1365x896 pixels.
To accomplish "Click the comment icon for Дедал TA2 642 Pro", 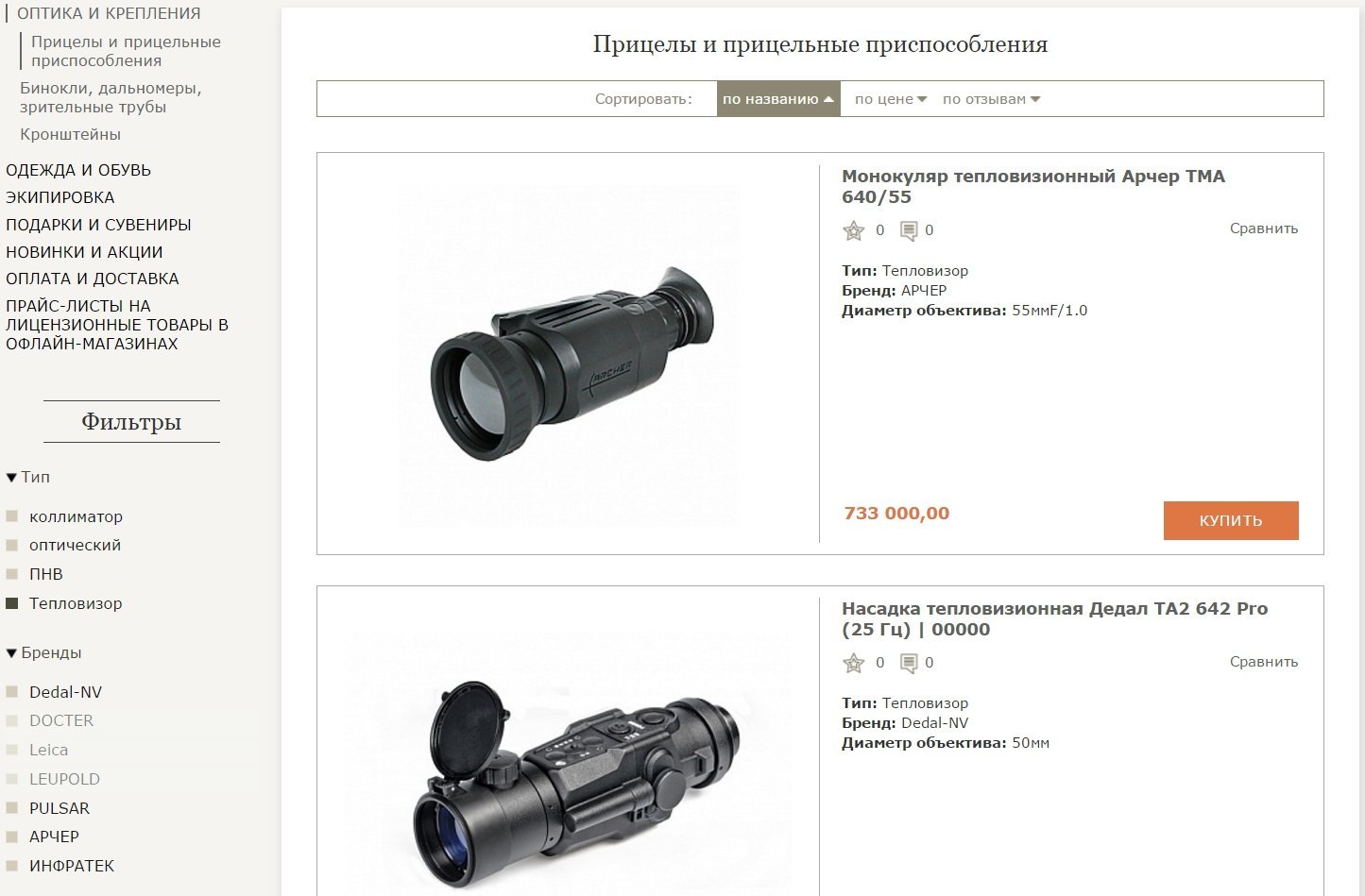I will tap(909, 663).
